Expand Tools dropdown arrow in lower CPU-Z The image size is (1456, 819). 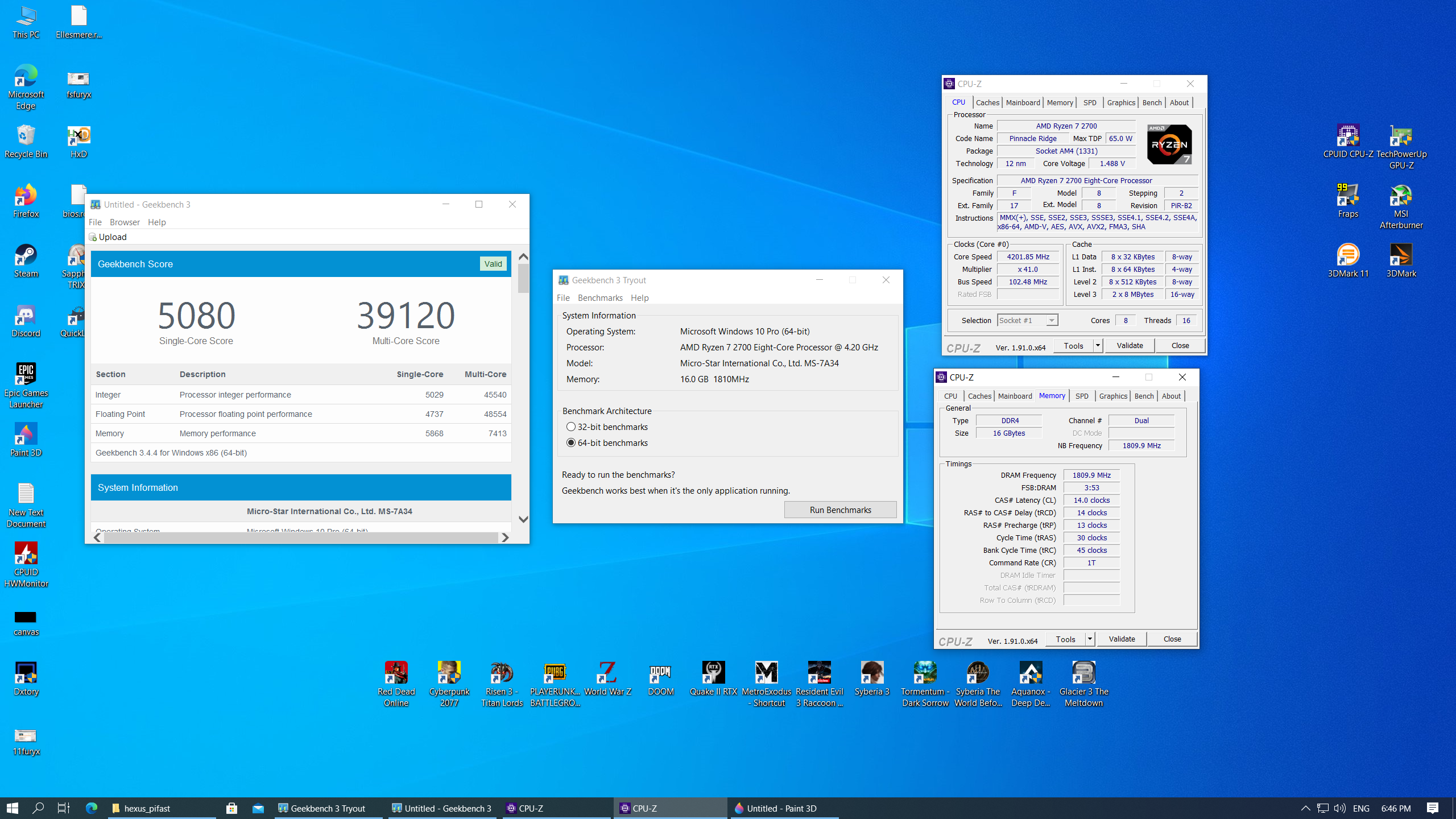point(1090,639)
